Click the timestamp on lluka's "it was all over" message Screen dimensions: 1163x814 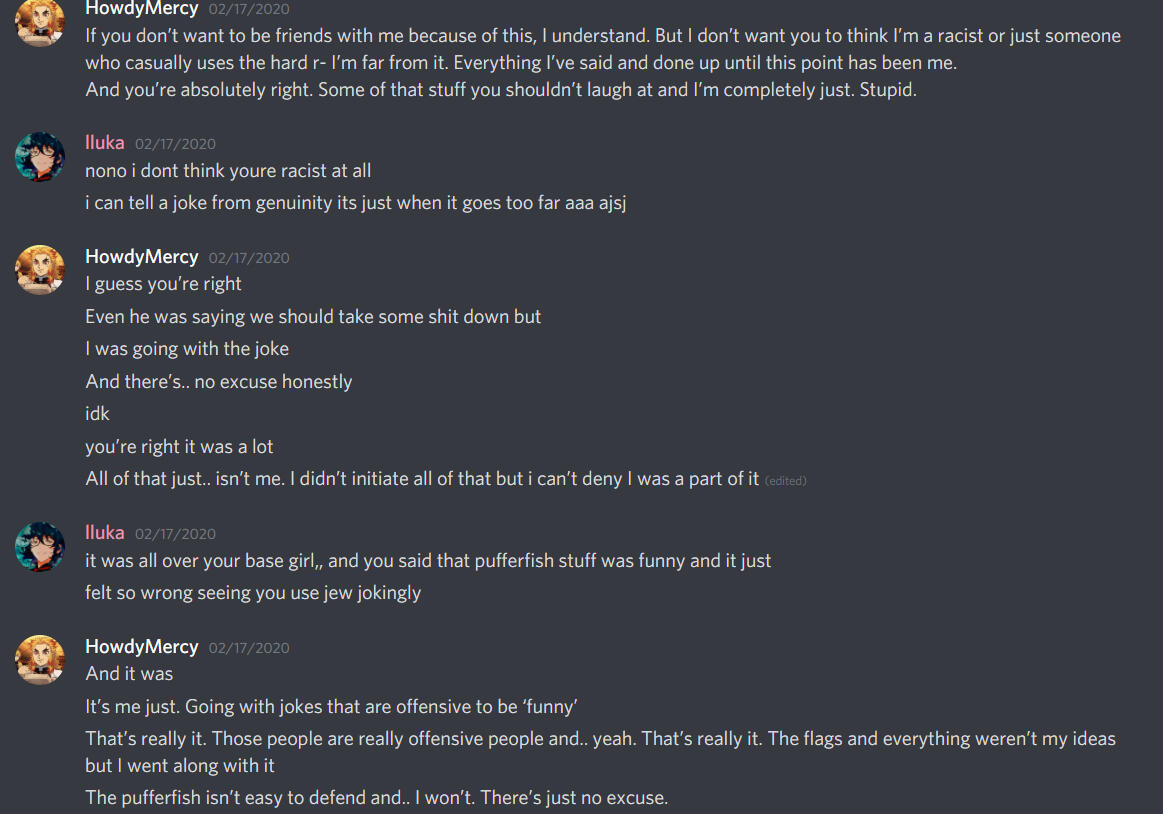175,534
